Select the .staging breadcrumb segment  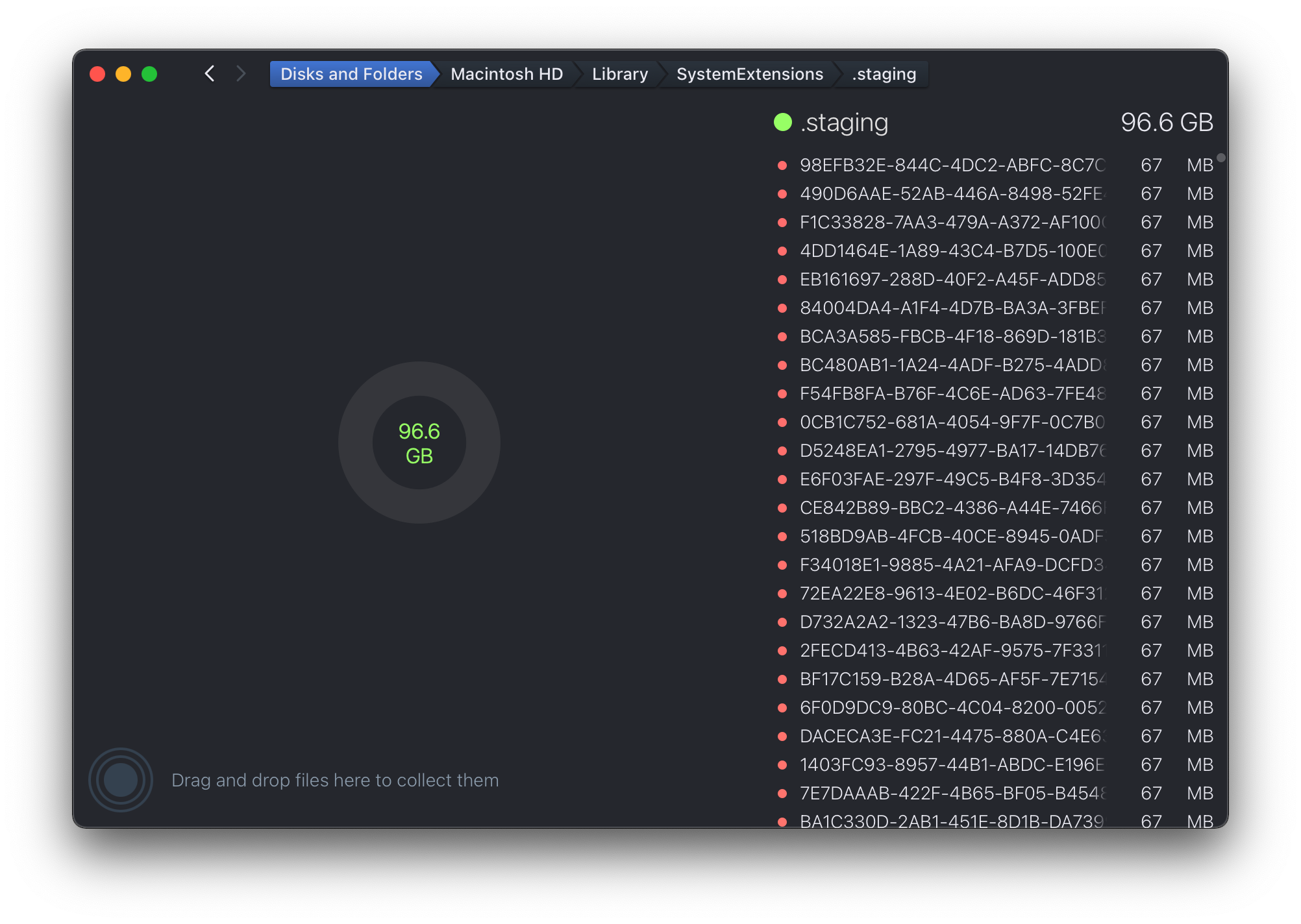click(884, 74)
